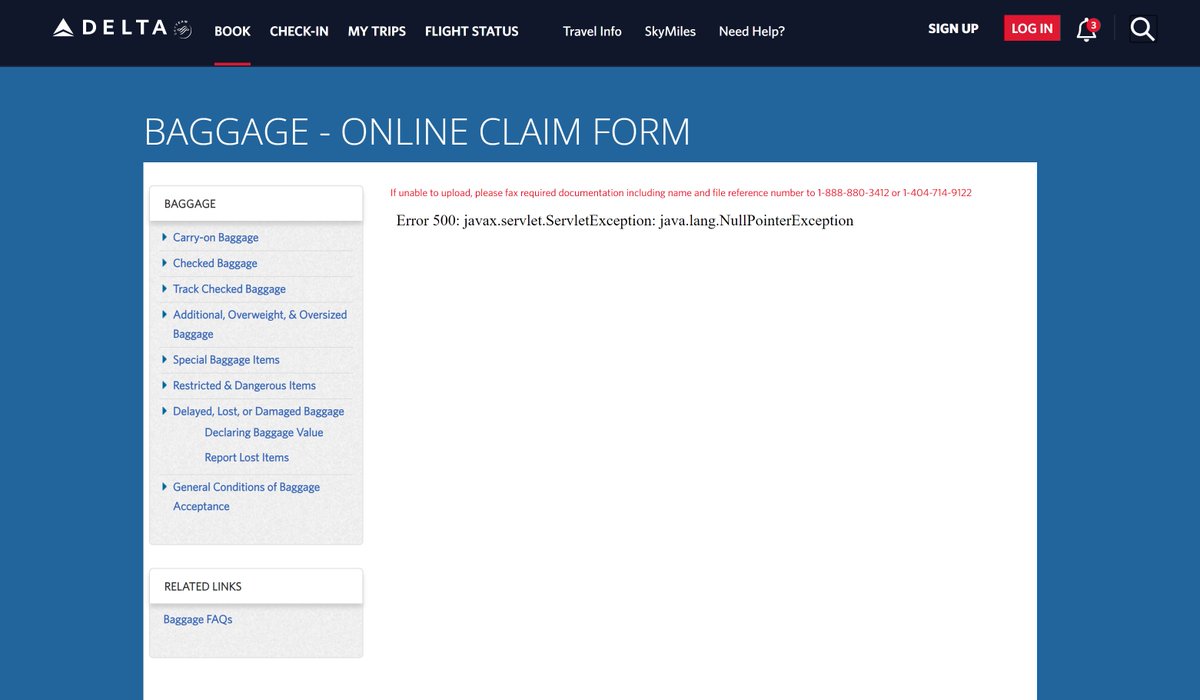This screenshot has width=1200, height=700.
Task: Expand arrow beside Track Checked Baggage
Action: tap(165, 289)
